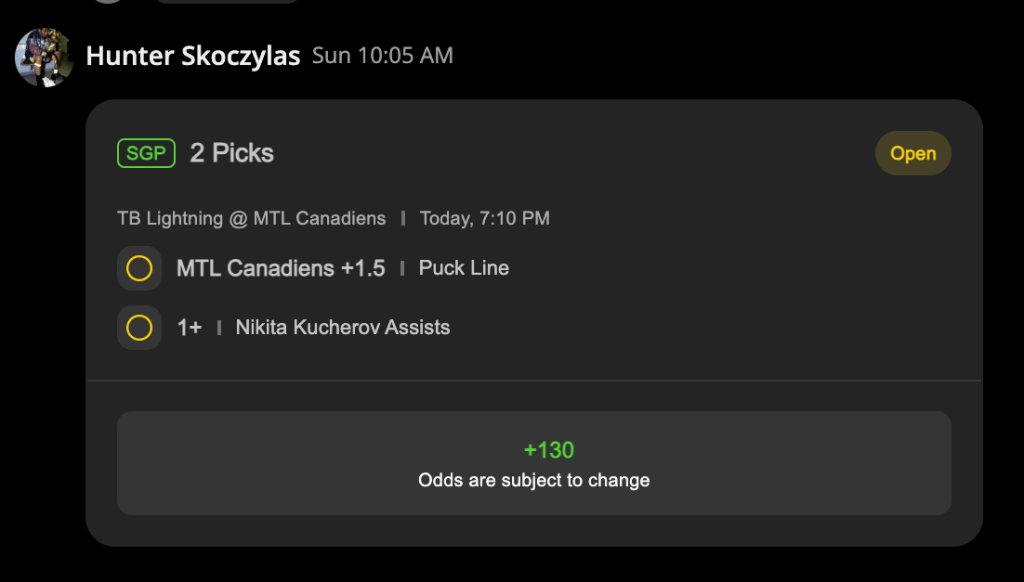
Task: Click the Hunter Skoczylas username
Action: (193, 56)
